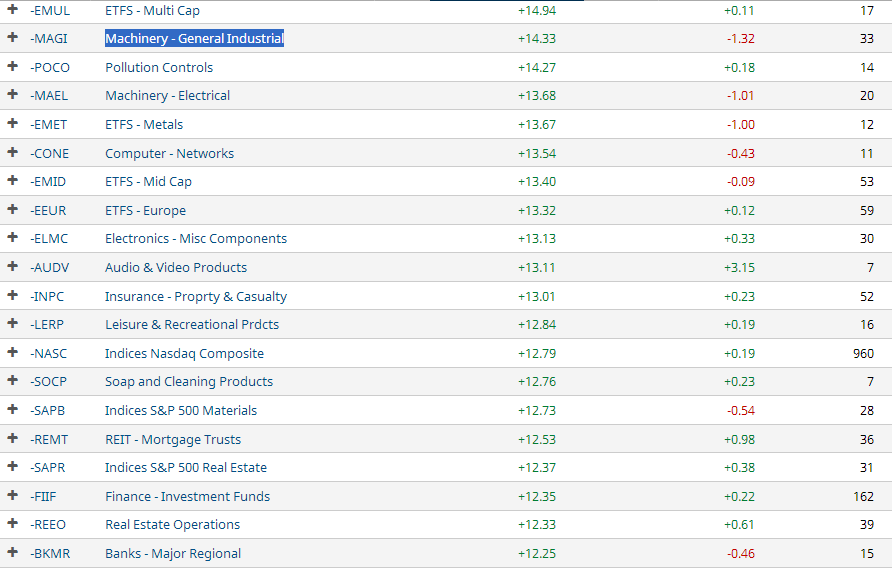Select the -NASC ticker symbol
Image resolution: width=892 pixels, height=569 pixels.
click(x=48, y=354)
